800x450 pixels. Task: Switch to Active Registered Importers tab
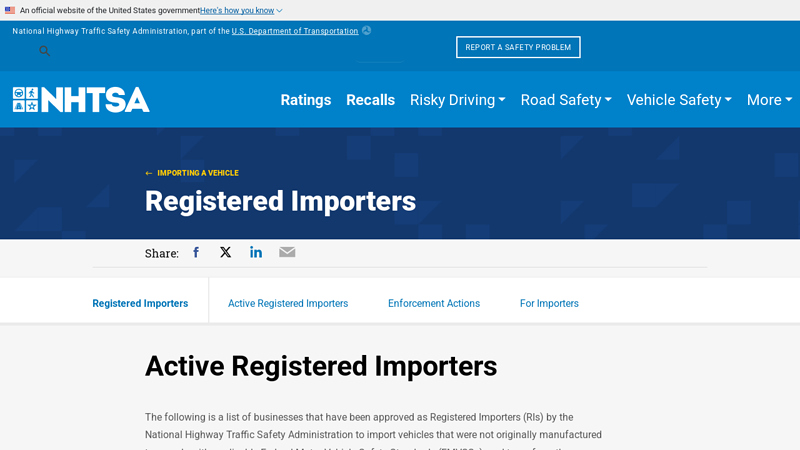(x=288, y=303)
